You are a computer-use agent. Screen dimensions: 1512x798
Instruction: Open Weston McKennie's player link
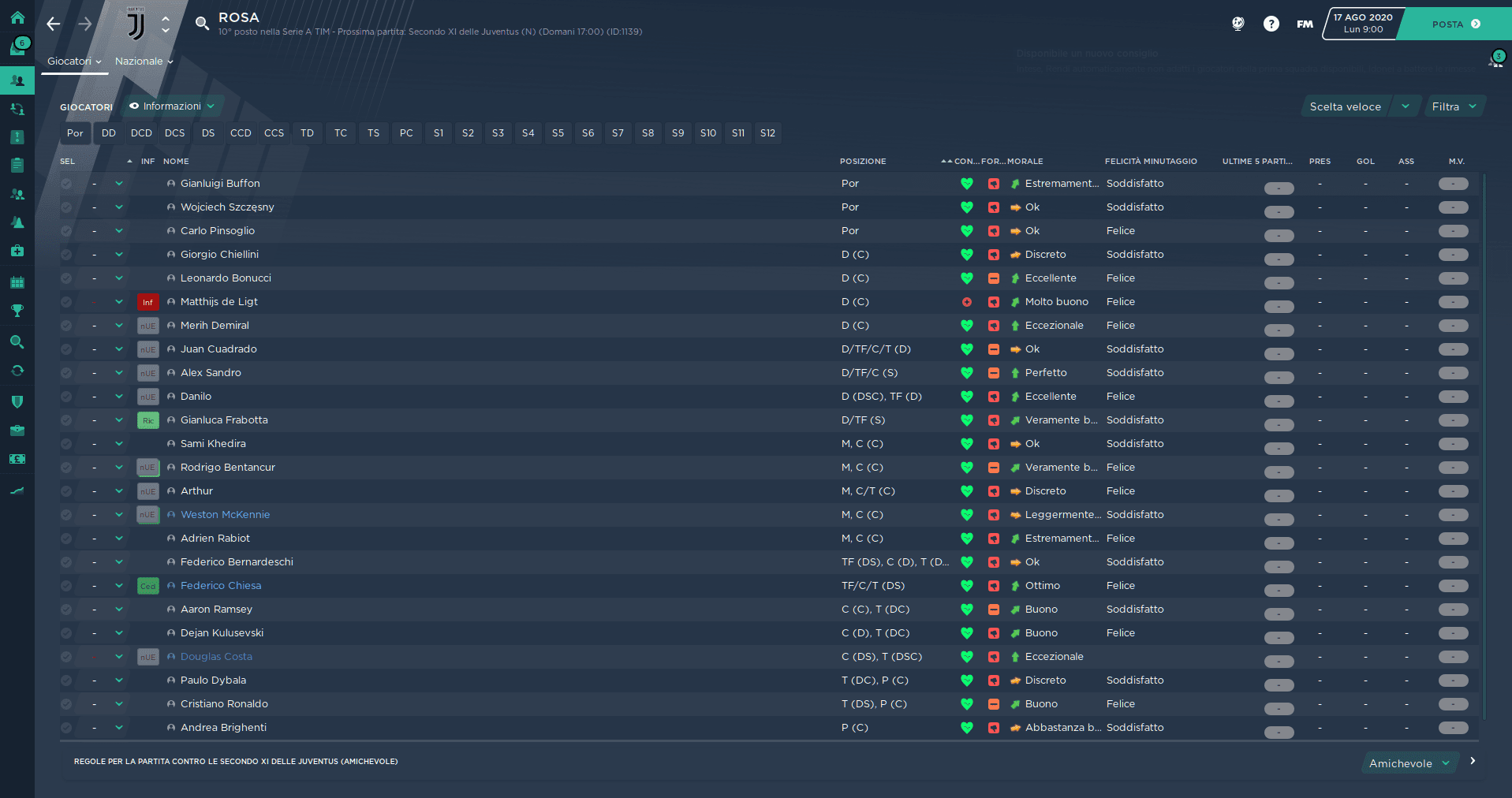coord(225,515)
